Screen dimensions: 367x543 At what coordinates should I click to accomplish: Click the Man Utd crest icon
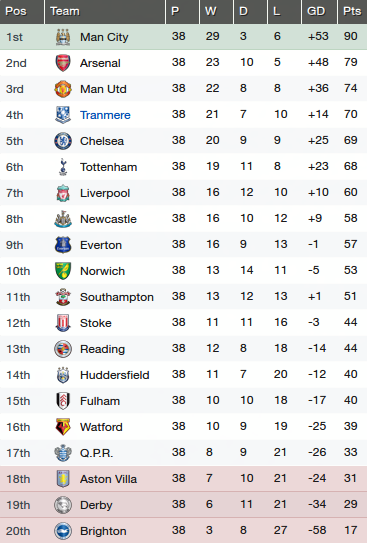(x=63, y=89)
